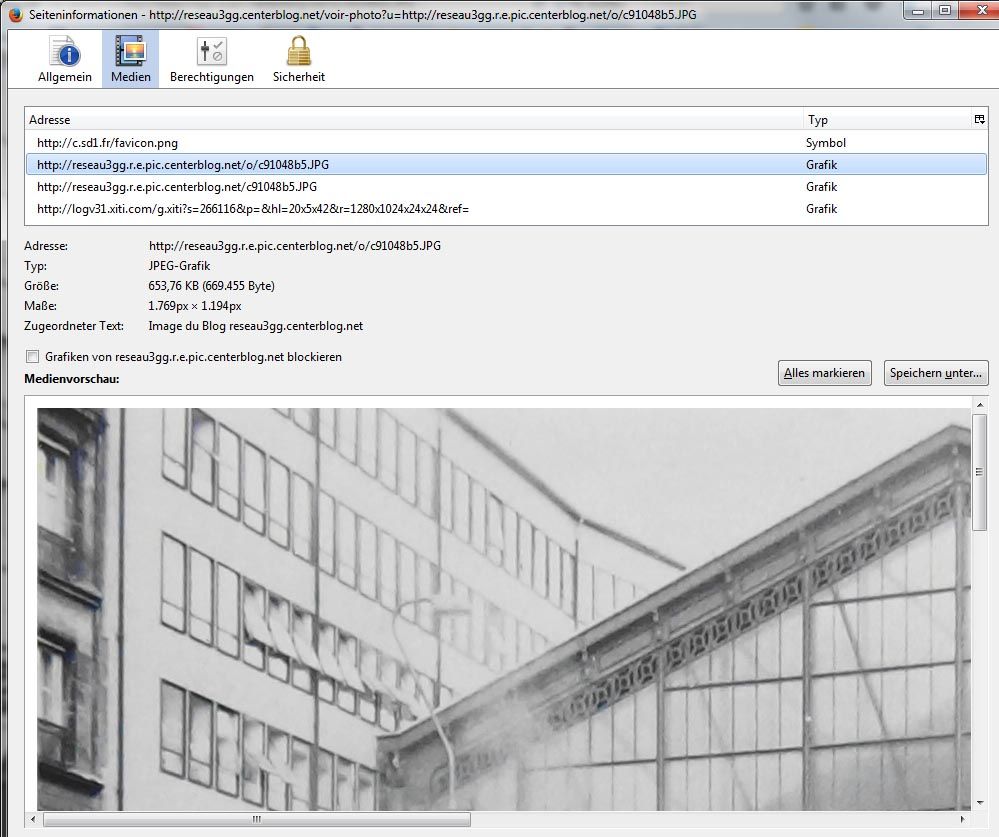Select the Medien film icon
Viewport: 999px width, 837px height.
pos(130,52)
